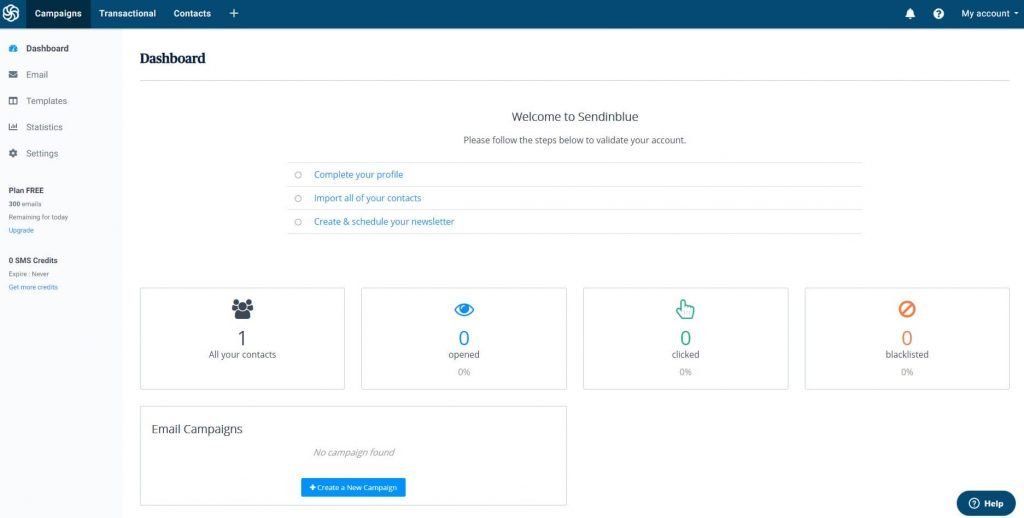Click the Settings gear icon
Screen dimensions: 1024x518
[x=13, y=153]
